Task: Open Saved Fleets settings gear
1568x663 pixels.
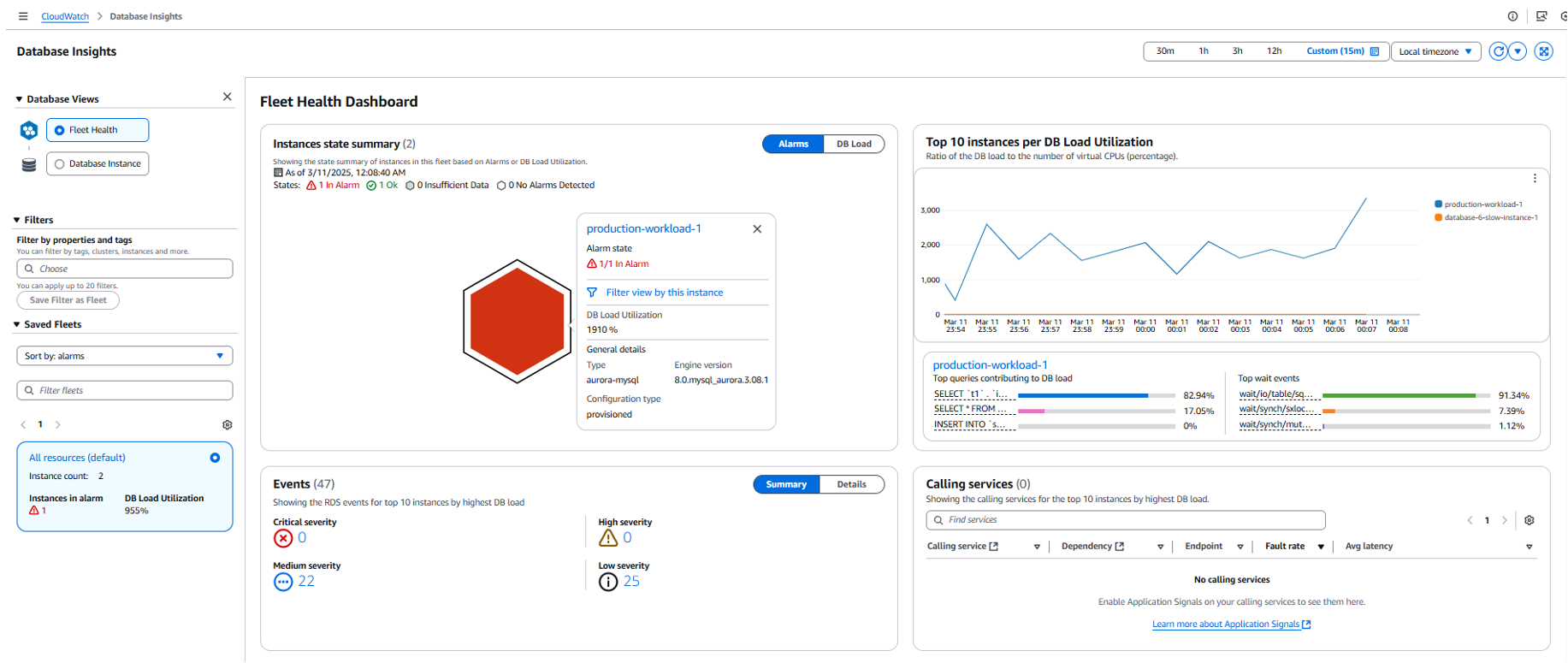Action: [x=228, y=424]
